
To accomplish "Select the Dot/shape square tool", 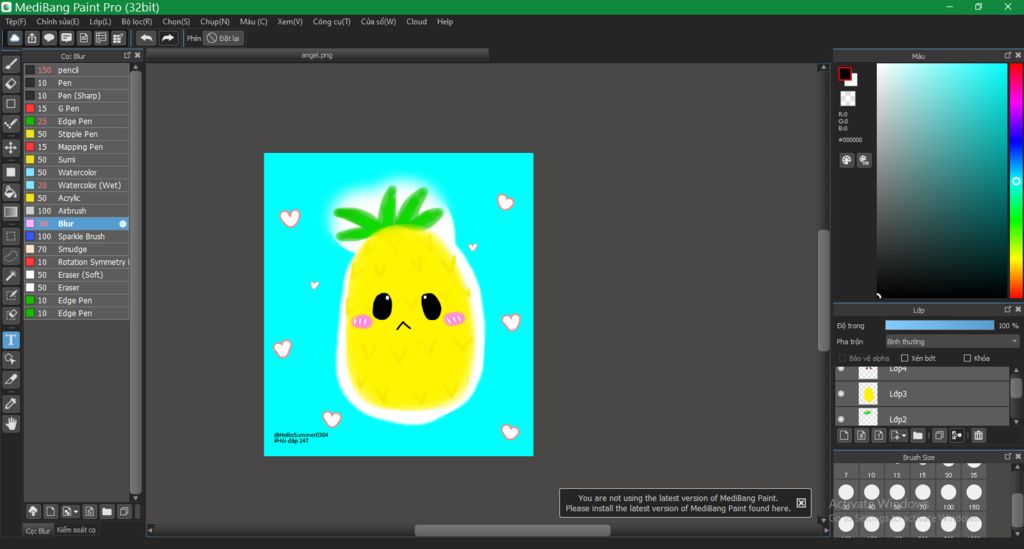I will tap(11, 104).
